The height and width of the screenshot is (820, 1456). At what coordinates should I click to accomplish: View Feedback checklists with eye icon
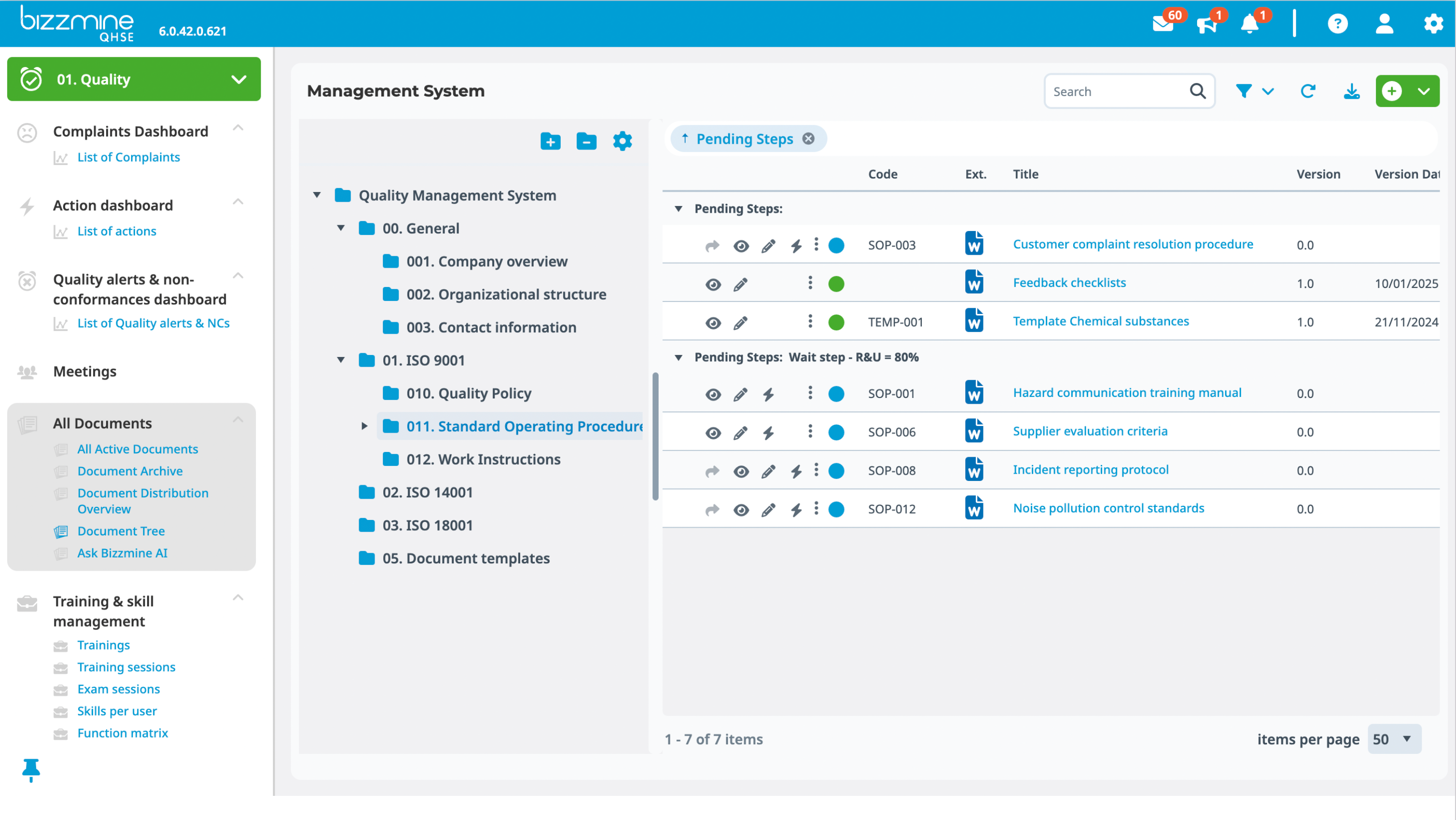click(714, 285)
